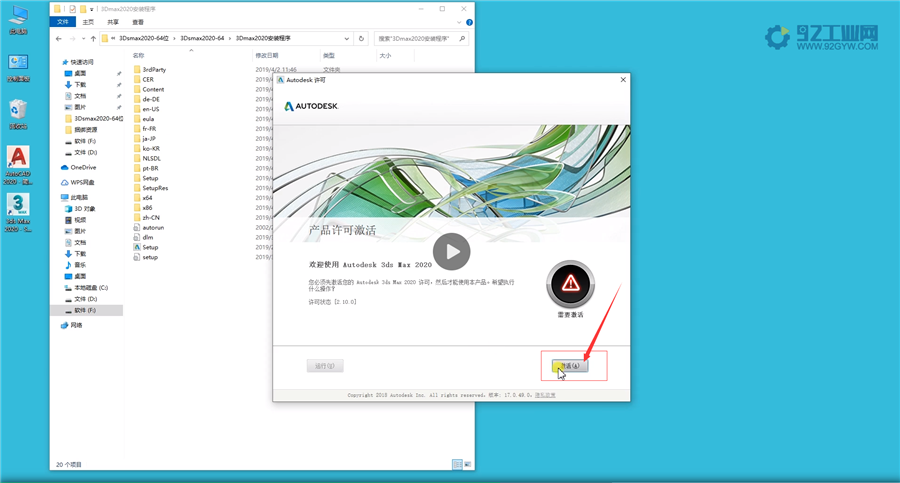This screenshot has width=900, height=483.
Task: Open 网络 in navigation pane
Action: click(x=72, y=325)
